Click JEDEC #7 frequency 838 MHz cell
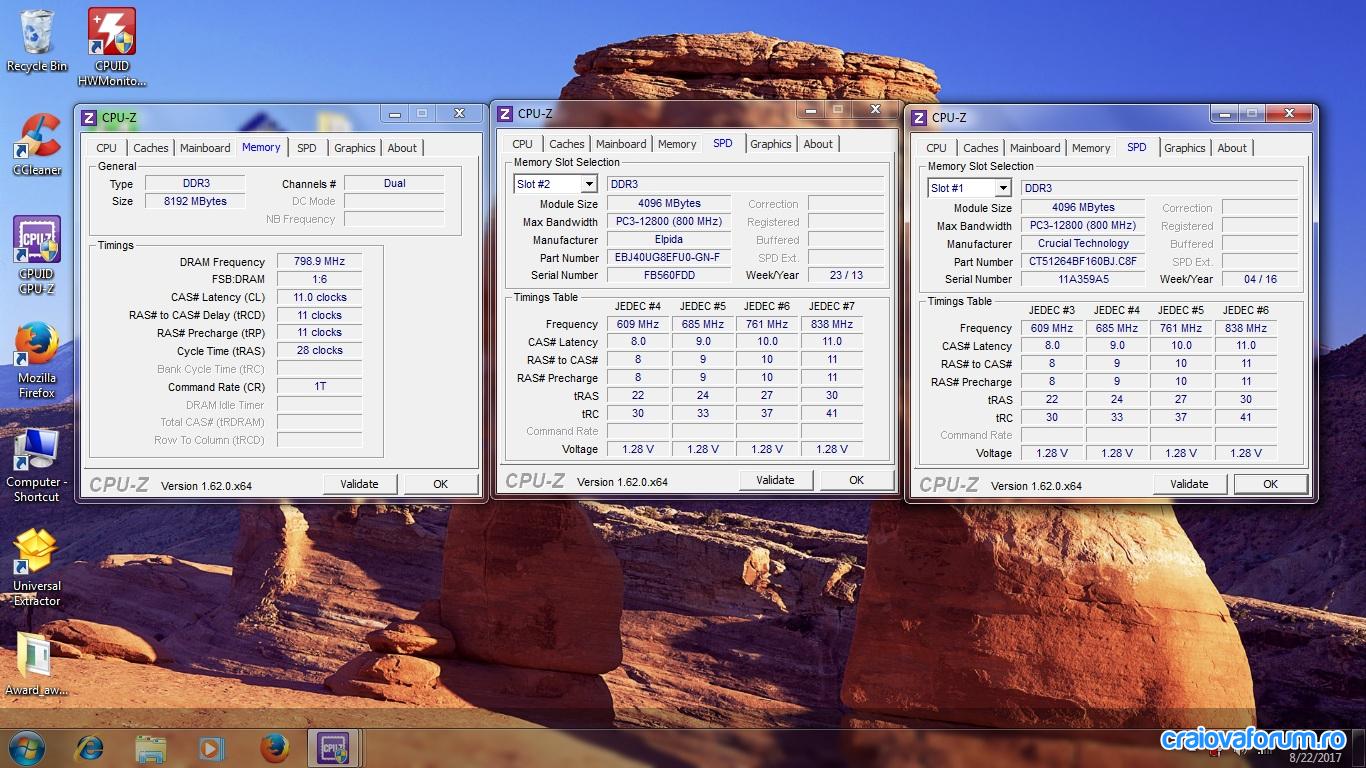Screen dimensions: 1366x768 click(x=832, y=325)
